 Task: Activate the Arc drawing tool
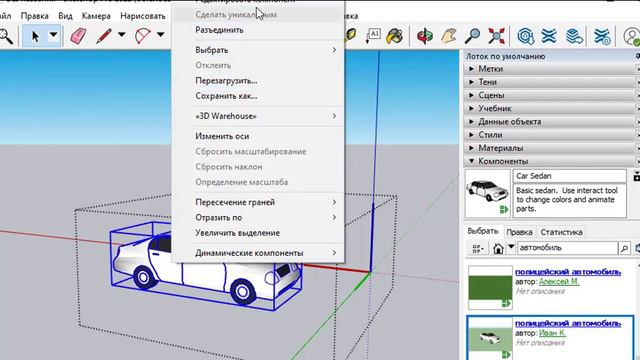[143, 36]
